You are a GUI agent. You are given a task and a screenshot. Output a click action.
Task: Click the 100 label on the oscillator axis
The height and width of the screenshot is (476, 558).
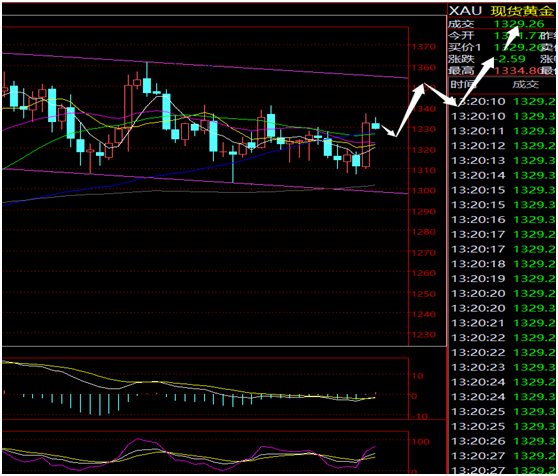420,442
